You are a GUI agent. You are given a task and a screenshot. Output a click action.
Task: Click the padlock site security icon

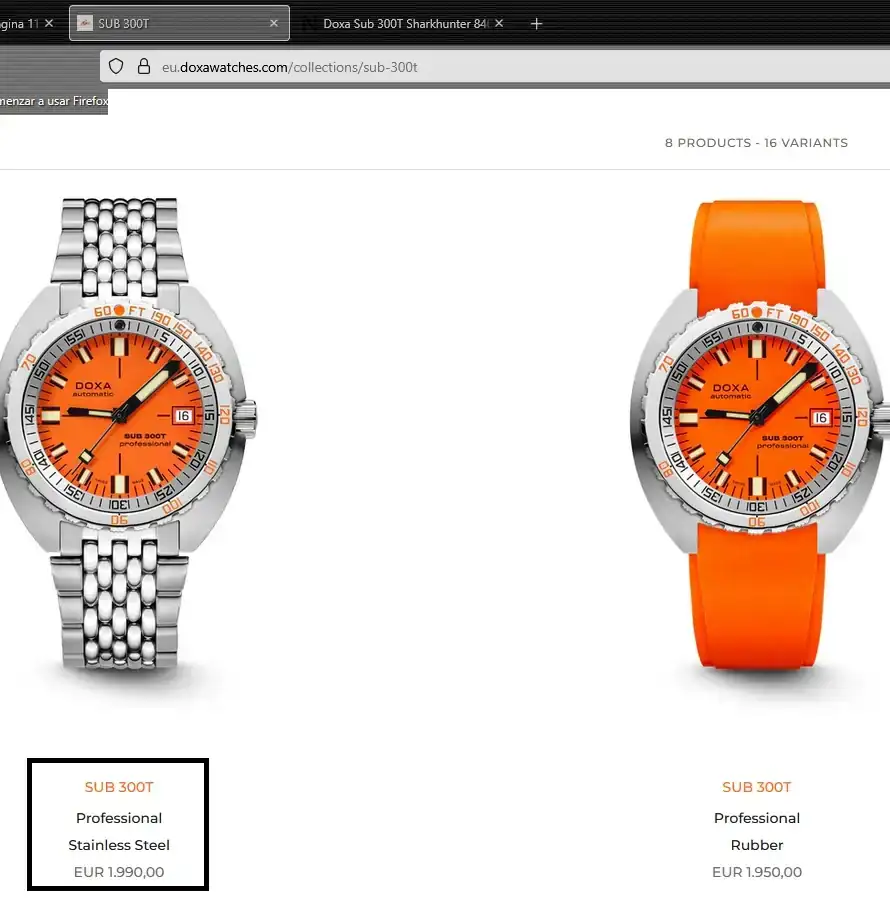pyautogui.click(x=144, y=67)
